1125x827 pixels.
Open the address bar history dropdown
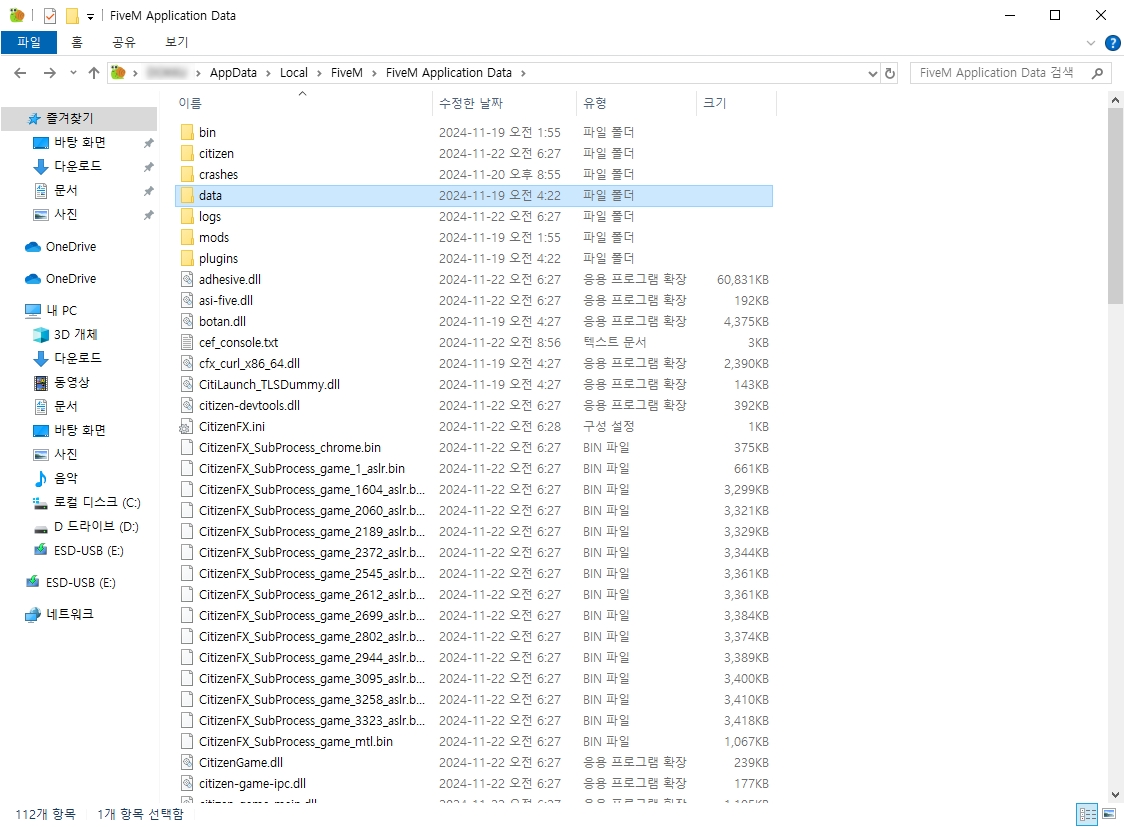872,73
